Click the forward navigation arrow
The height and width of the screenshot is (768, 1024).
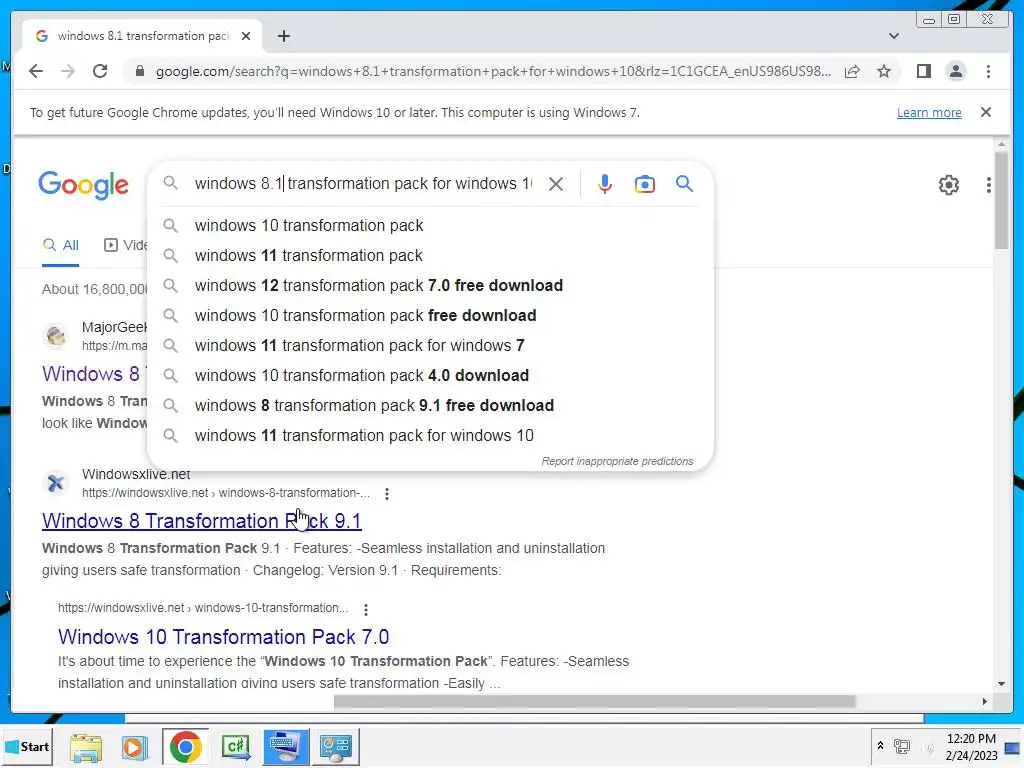coord(68,71)
